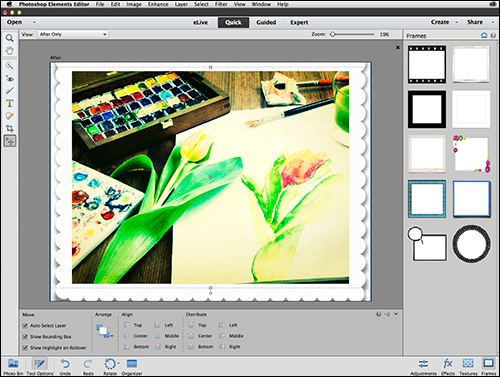Open the Enhance menu
Screen dimensions: 500x377
point(158,4)
